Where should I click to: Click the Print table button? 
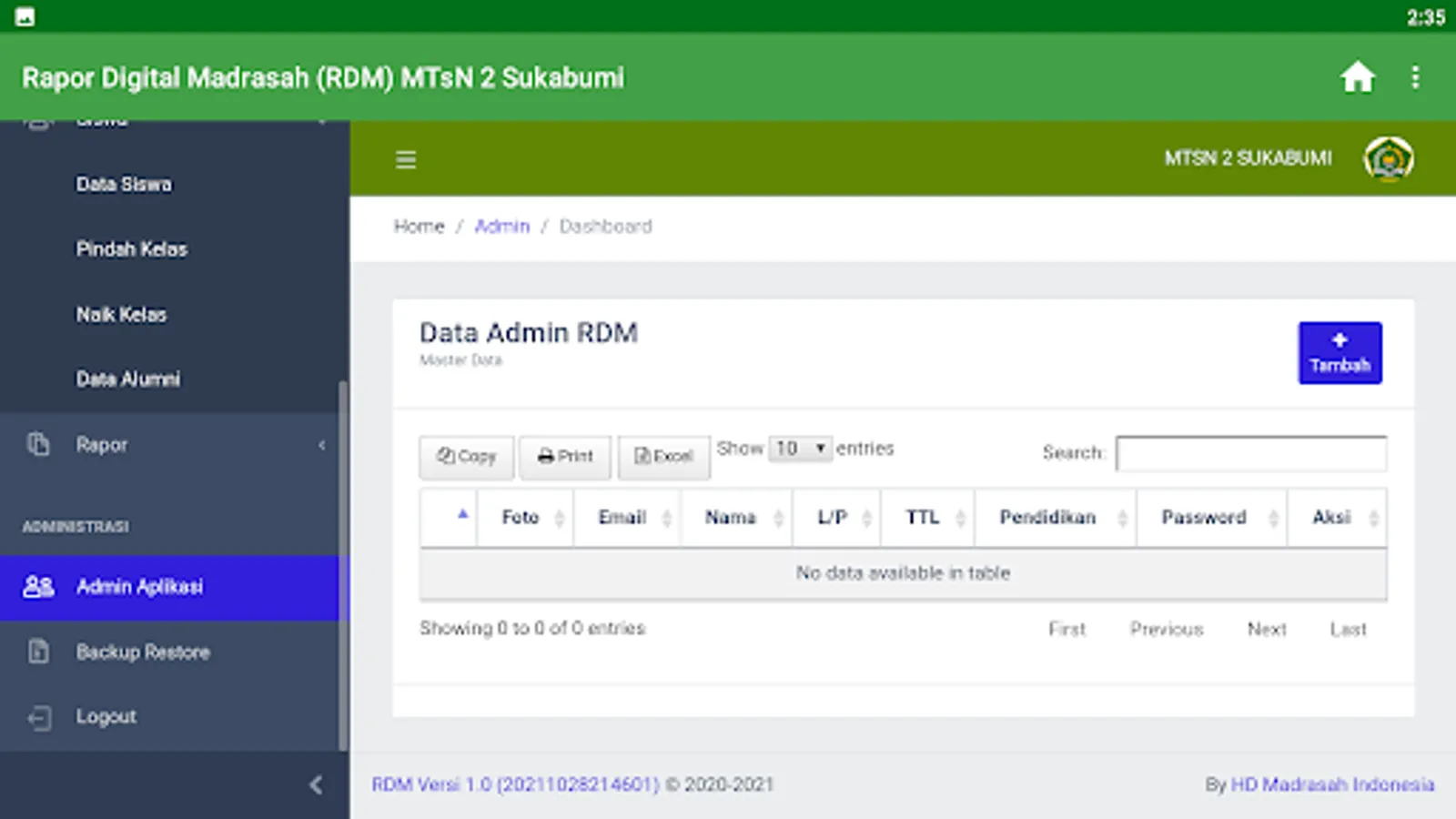coord(565,457)
